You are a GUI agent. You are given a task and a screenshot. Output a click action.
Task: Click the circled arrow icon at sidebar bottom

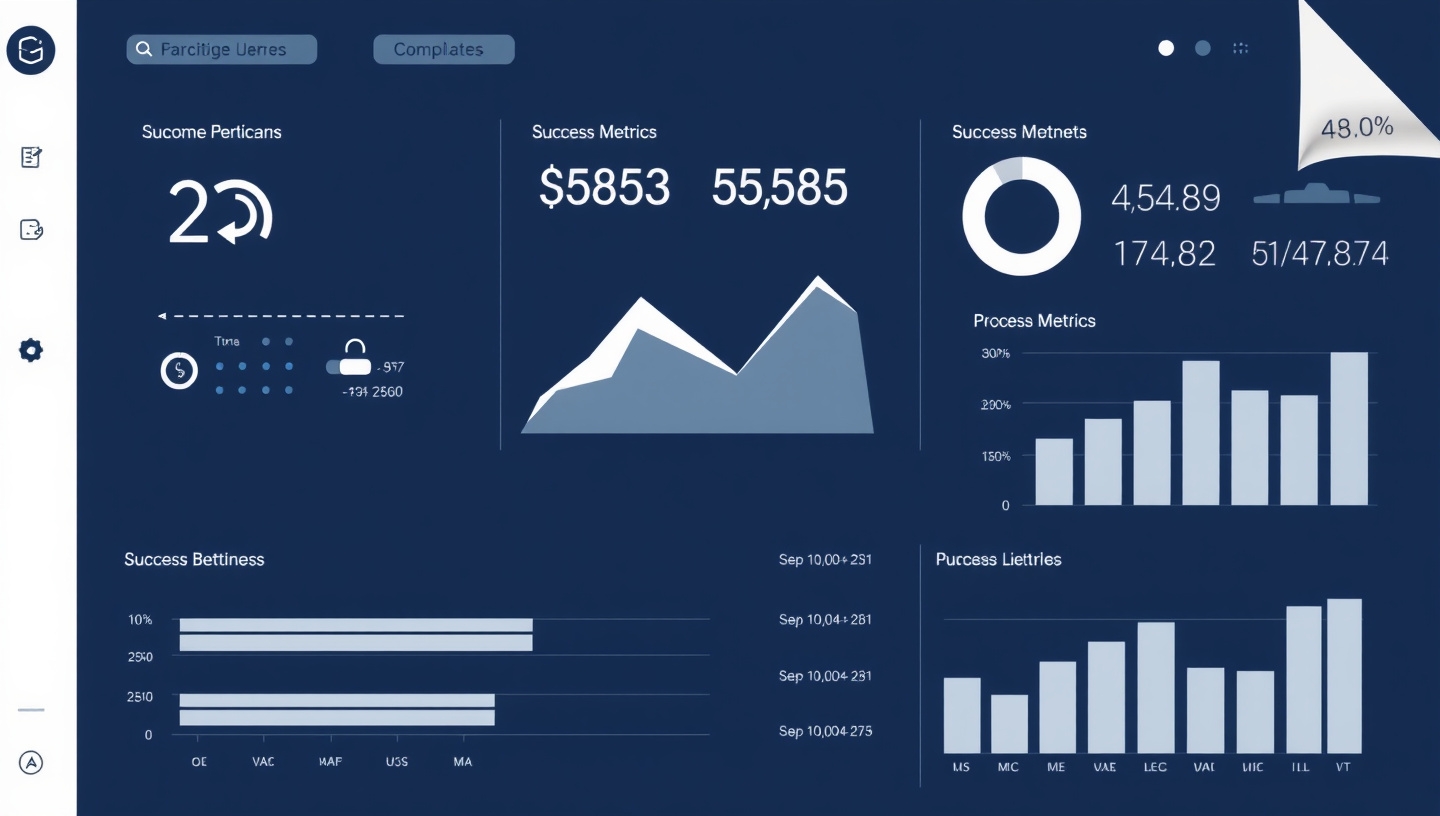pos(31,762)
